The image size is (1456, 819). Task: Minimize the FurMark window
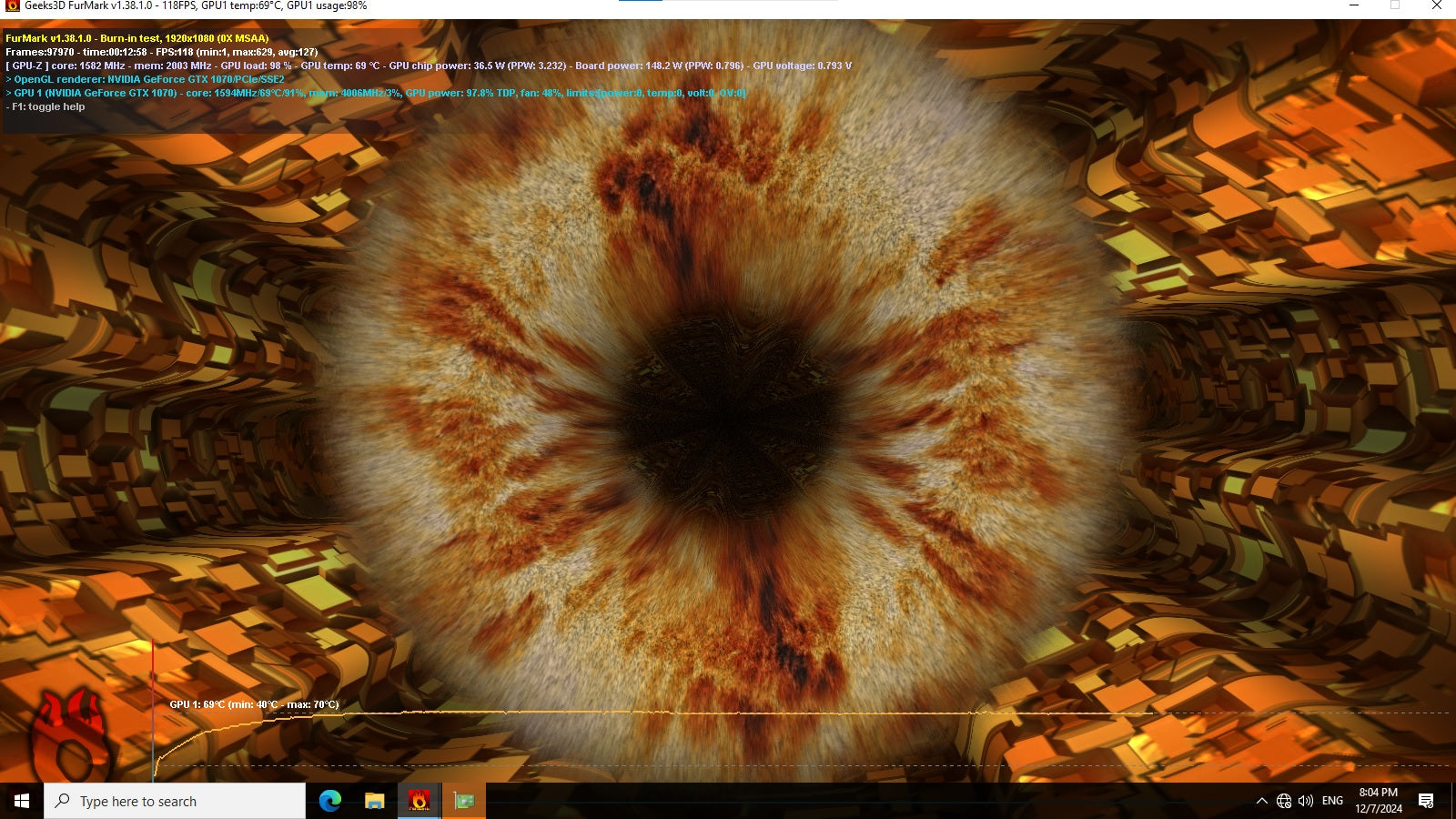[x=1354, y=5]
